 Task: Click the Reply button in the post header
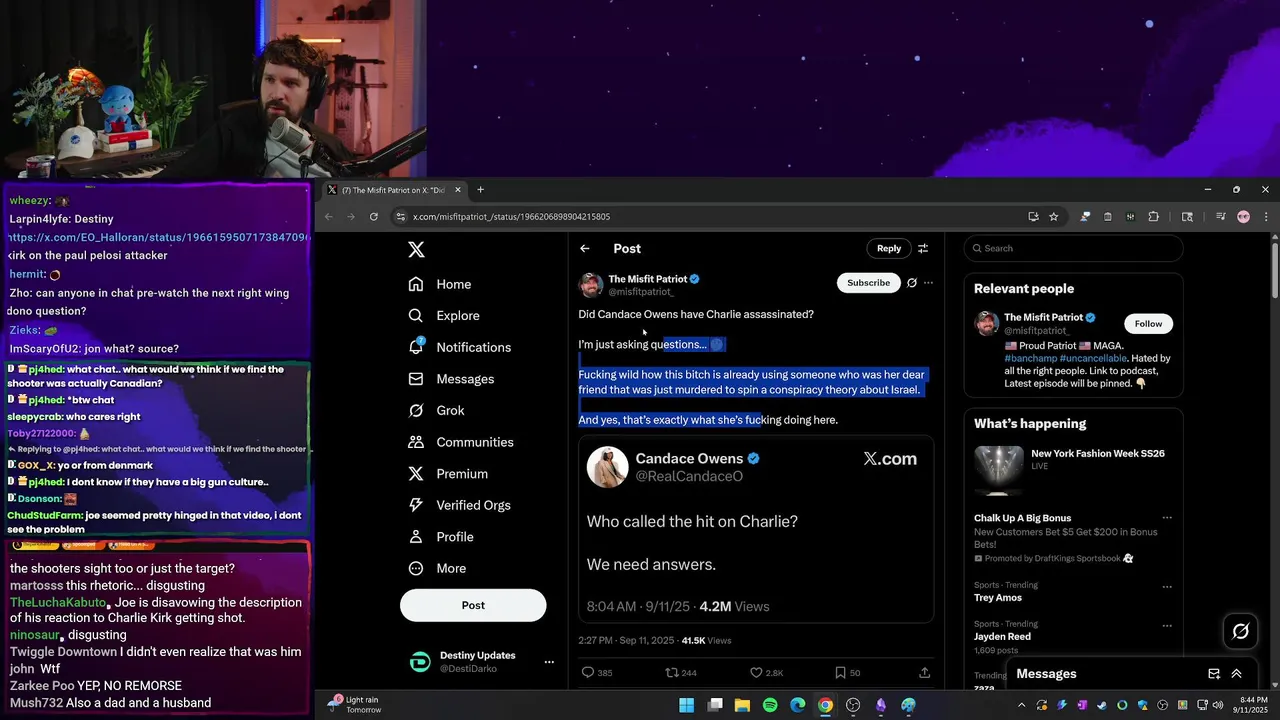click(889, 248)
